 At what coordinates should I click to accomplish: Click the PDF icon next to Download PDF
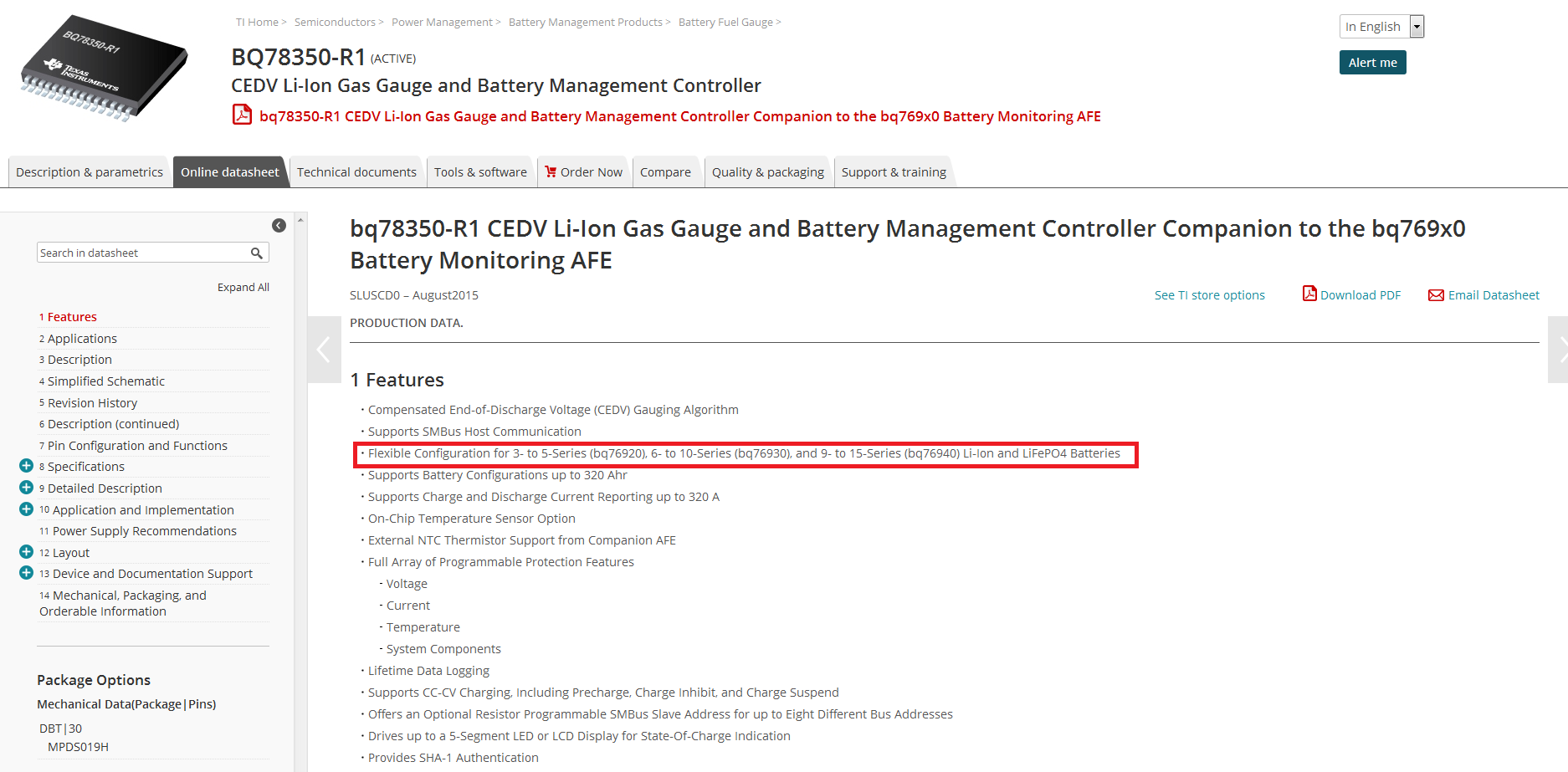(x=1309, y=294)
